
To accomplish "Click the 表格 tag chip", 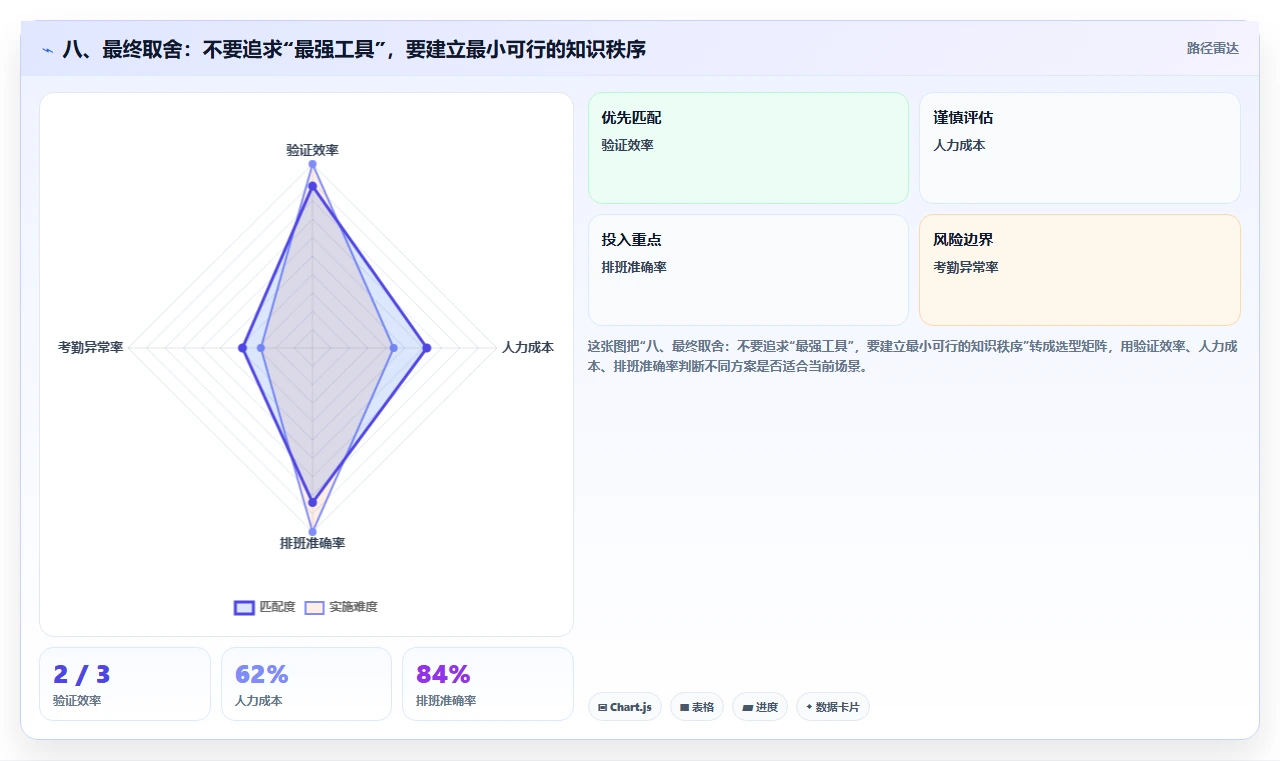I will [697, 707].
